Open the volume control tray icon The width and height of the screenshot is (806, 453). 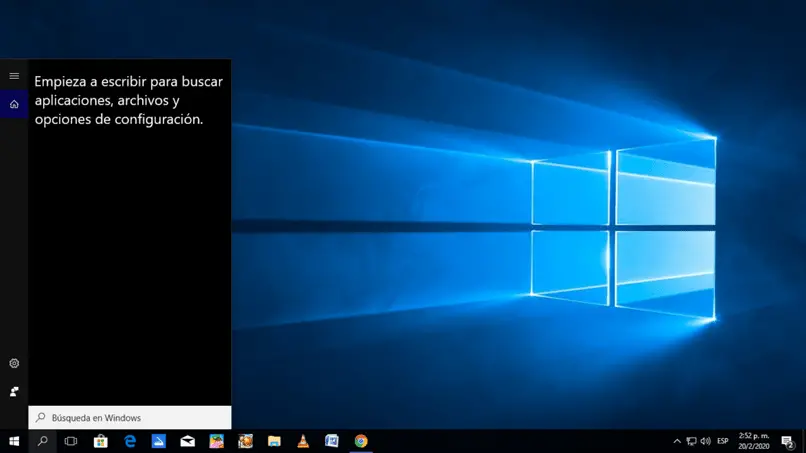click(x=705, y=441)
